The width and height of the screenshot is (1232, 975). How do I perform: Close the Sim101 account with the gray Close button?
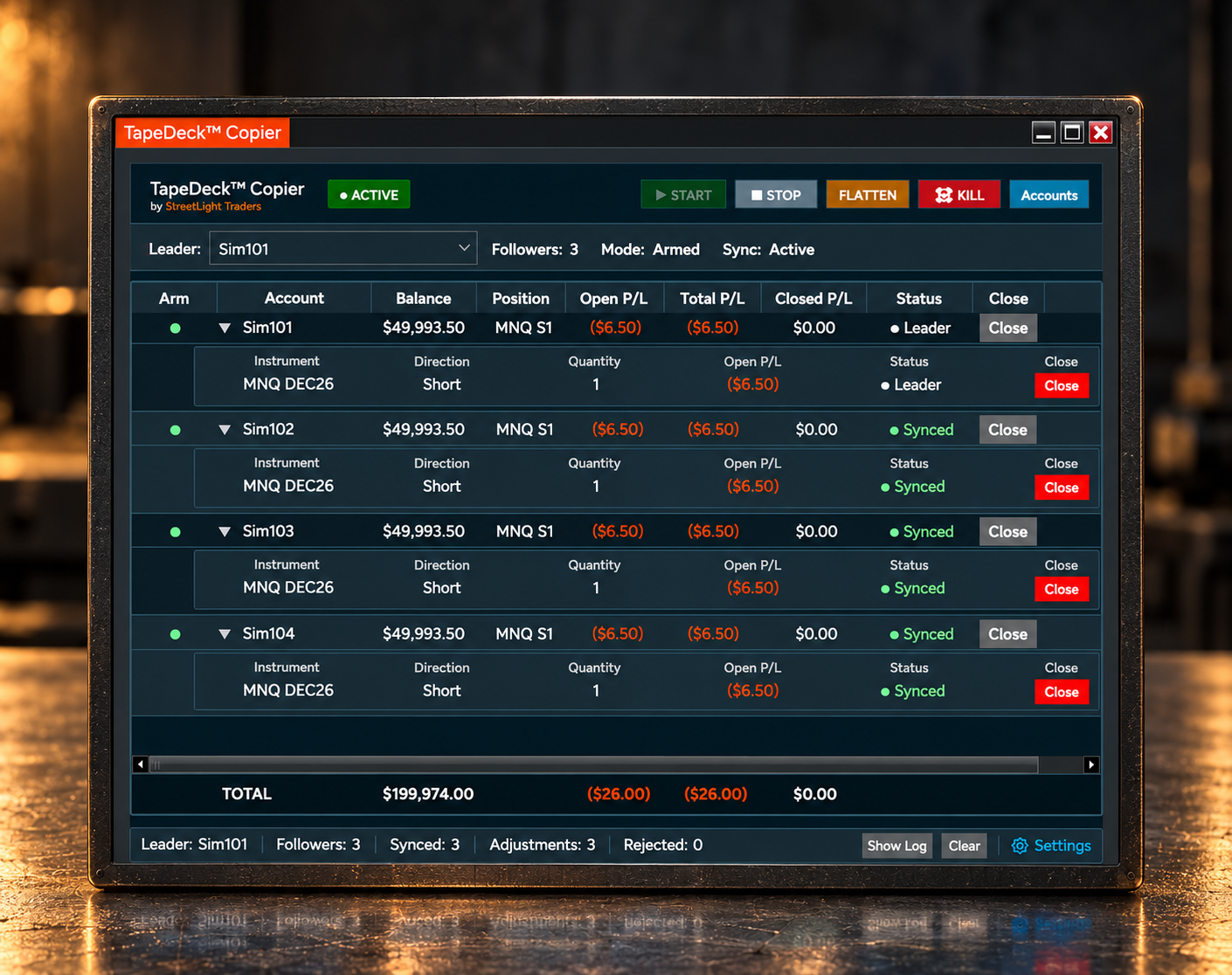click(x=1008, y=328)
